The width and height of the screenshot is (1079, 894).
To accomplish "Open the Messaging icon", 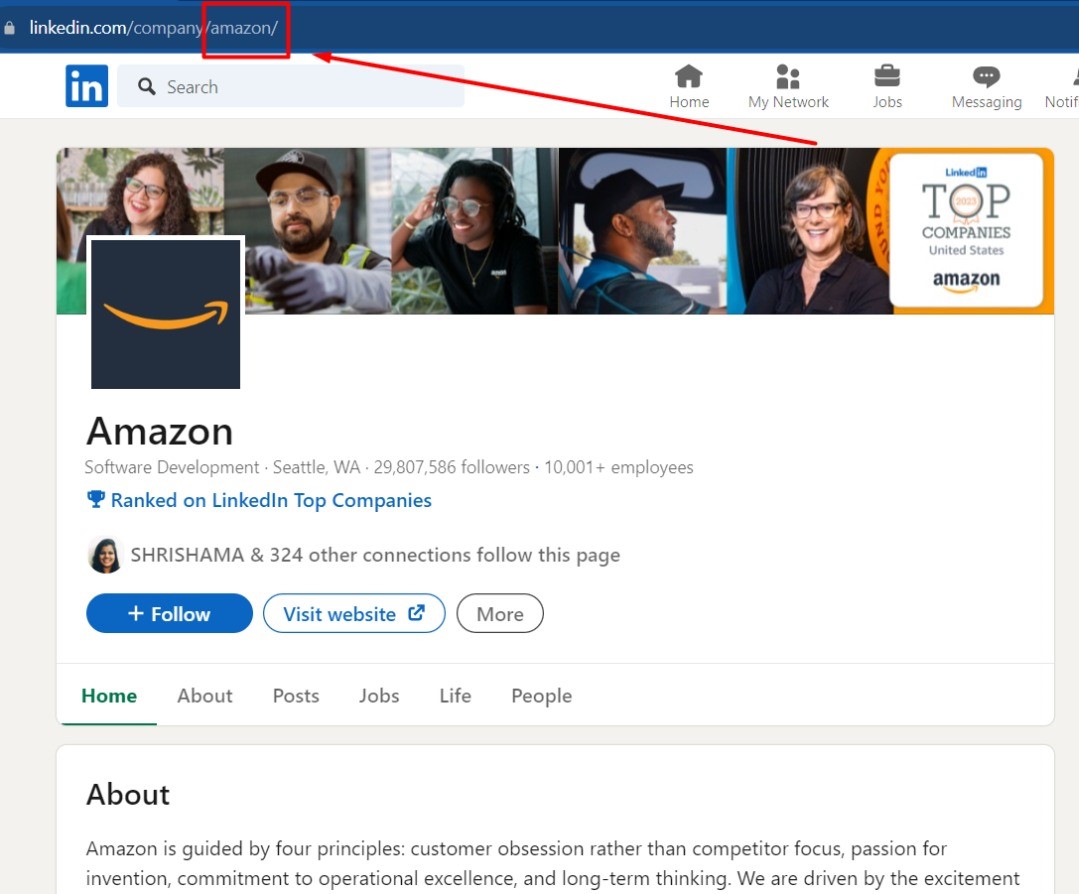I will (986, 77).
